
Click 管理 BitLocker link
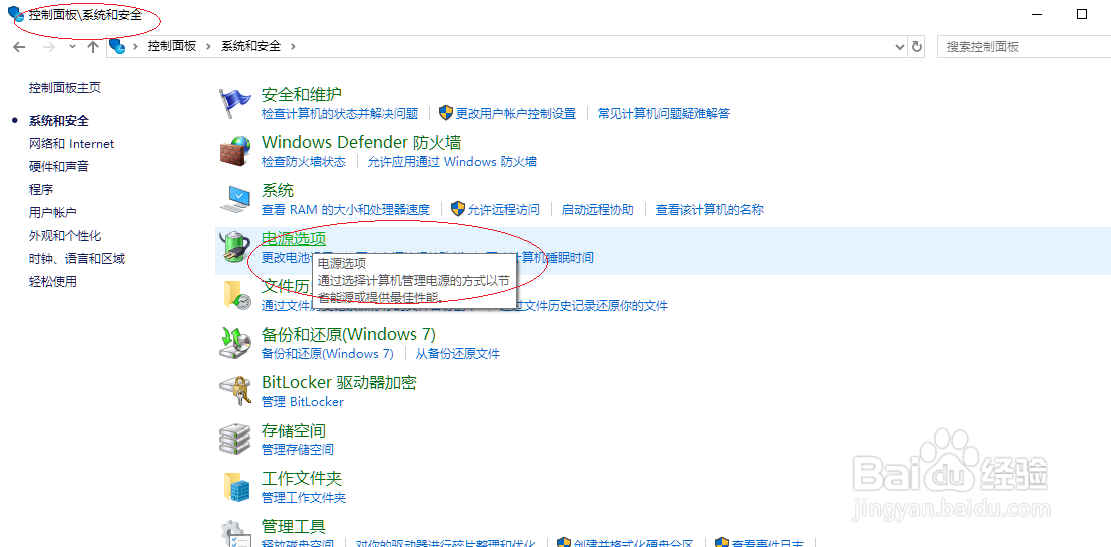click(x=303, y=402)
